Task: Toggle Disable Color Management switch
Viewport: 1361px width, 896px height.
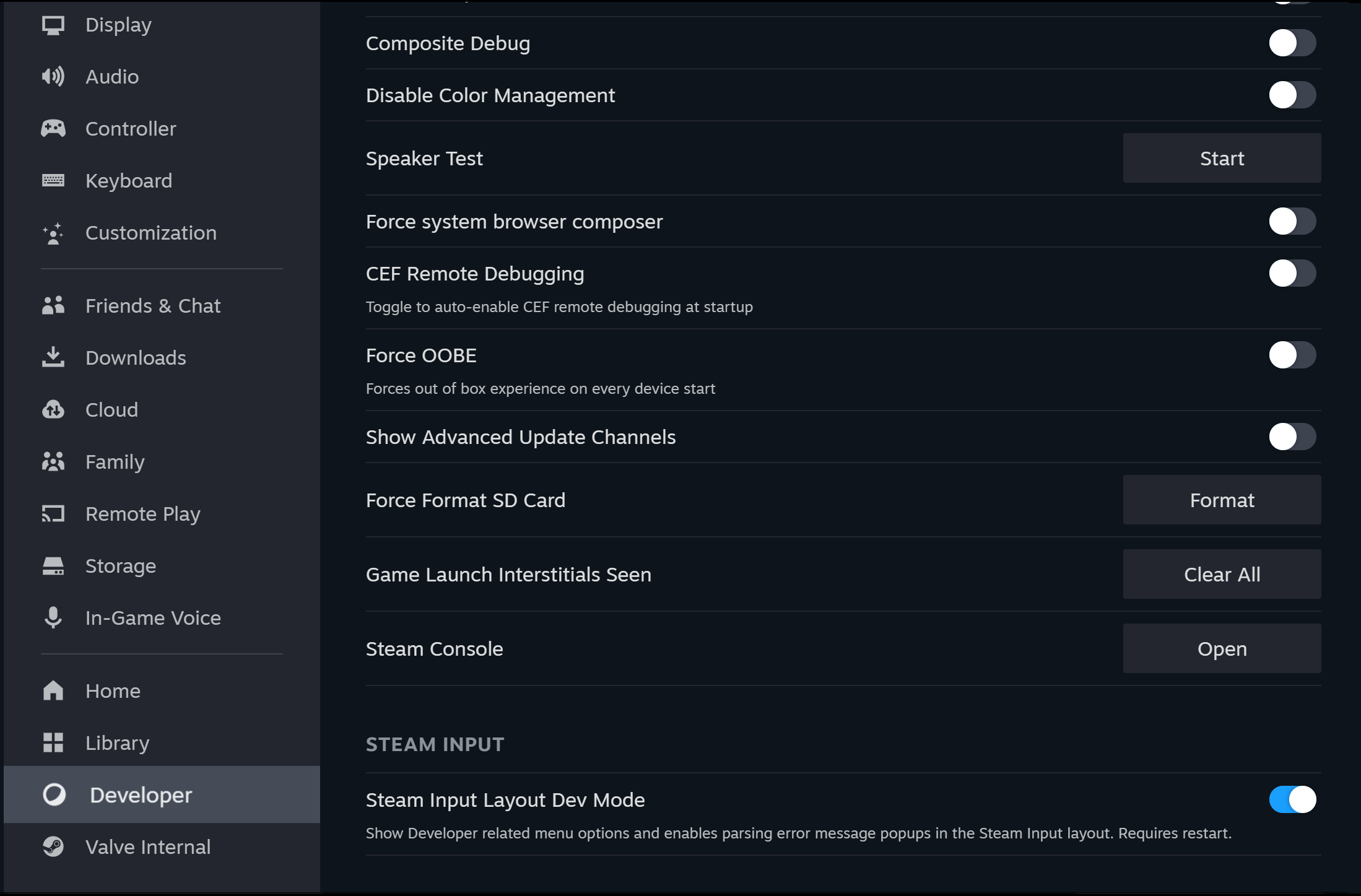Action: 1292,95
